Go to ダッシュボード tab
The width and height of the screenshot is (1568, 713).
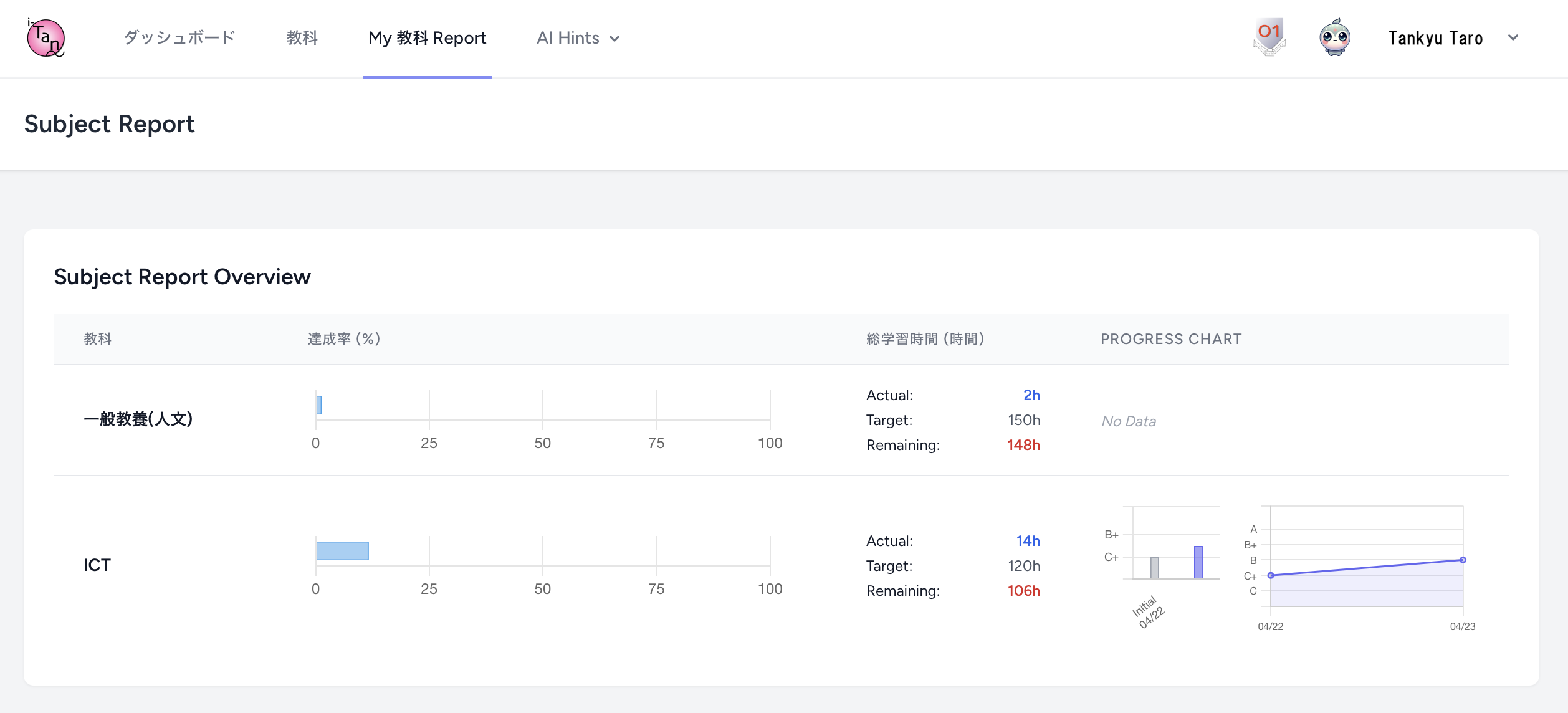pyautogui.click(x=179, y=38)
